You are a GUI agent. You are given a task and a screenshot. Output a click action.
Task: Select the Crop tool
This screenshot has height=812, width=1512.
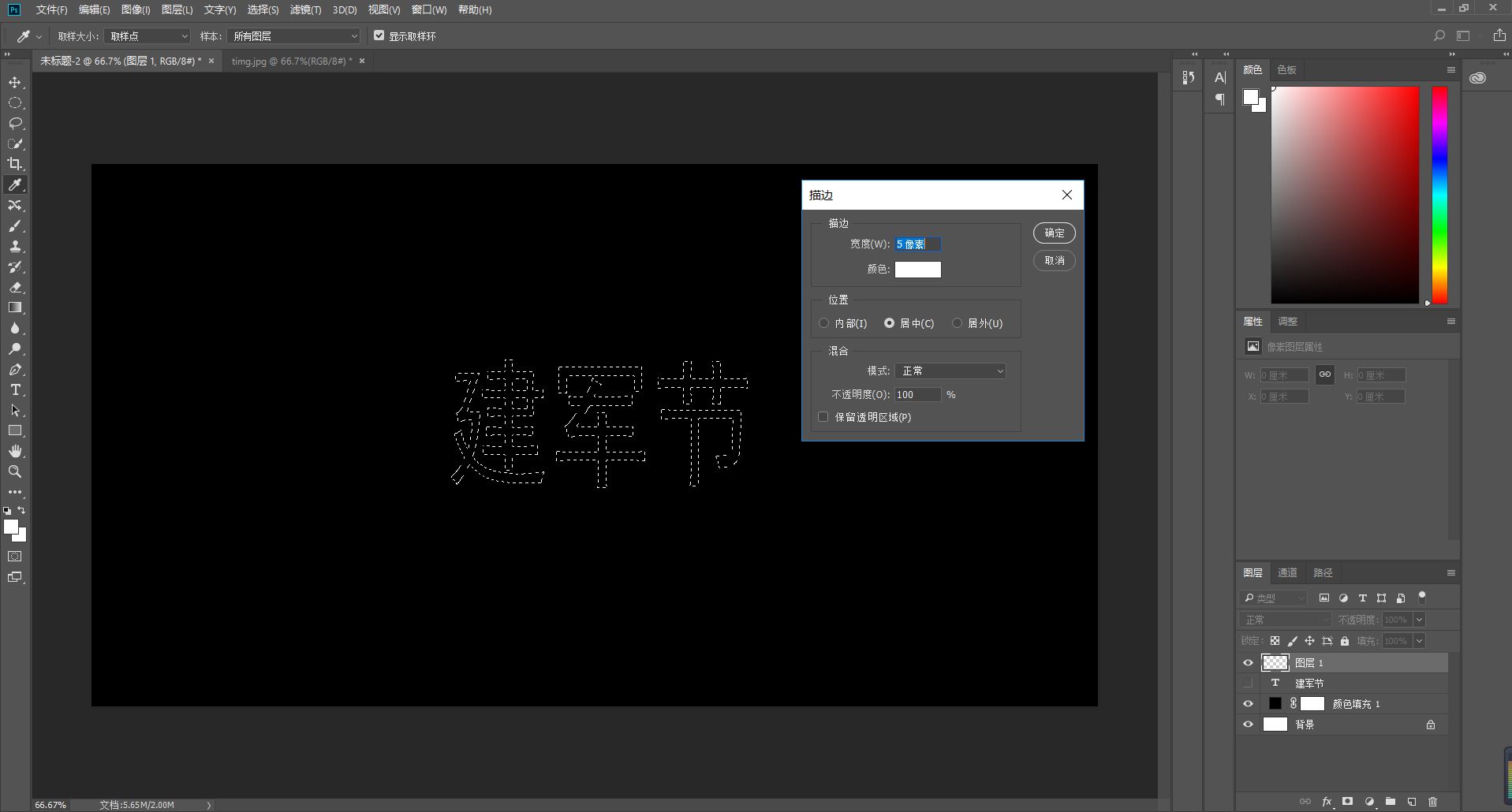(x=15, y=164)
